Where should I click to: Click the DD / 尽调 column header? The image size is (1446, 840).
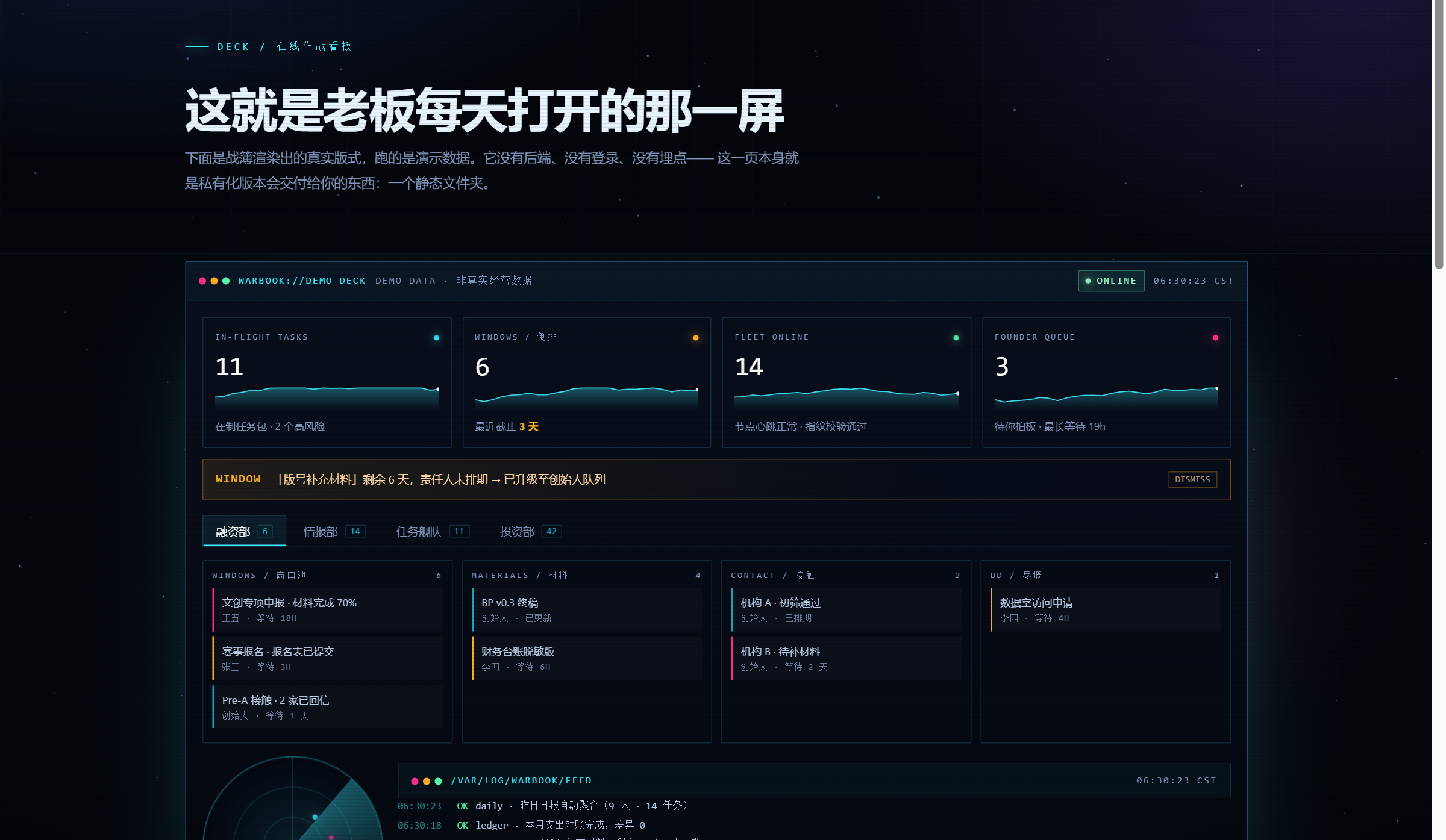click(x=1016, y=576)
